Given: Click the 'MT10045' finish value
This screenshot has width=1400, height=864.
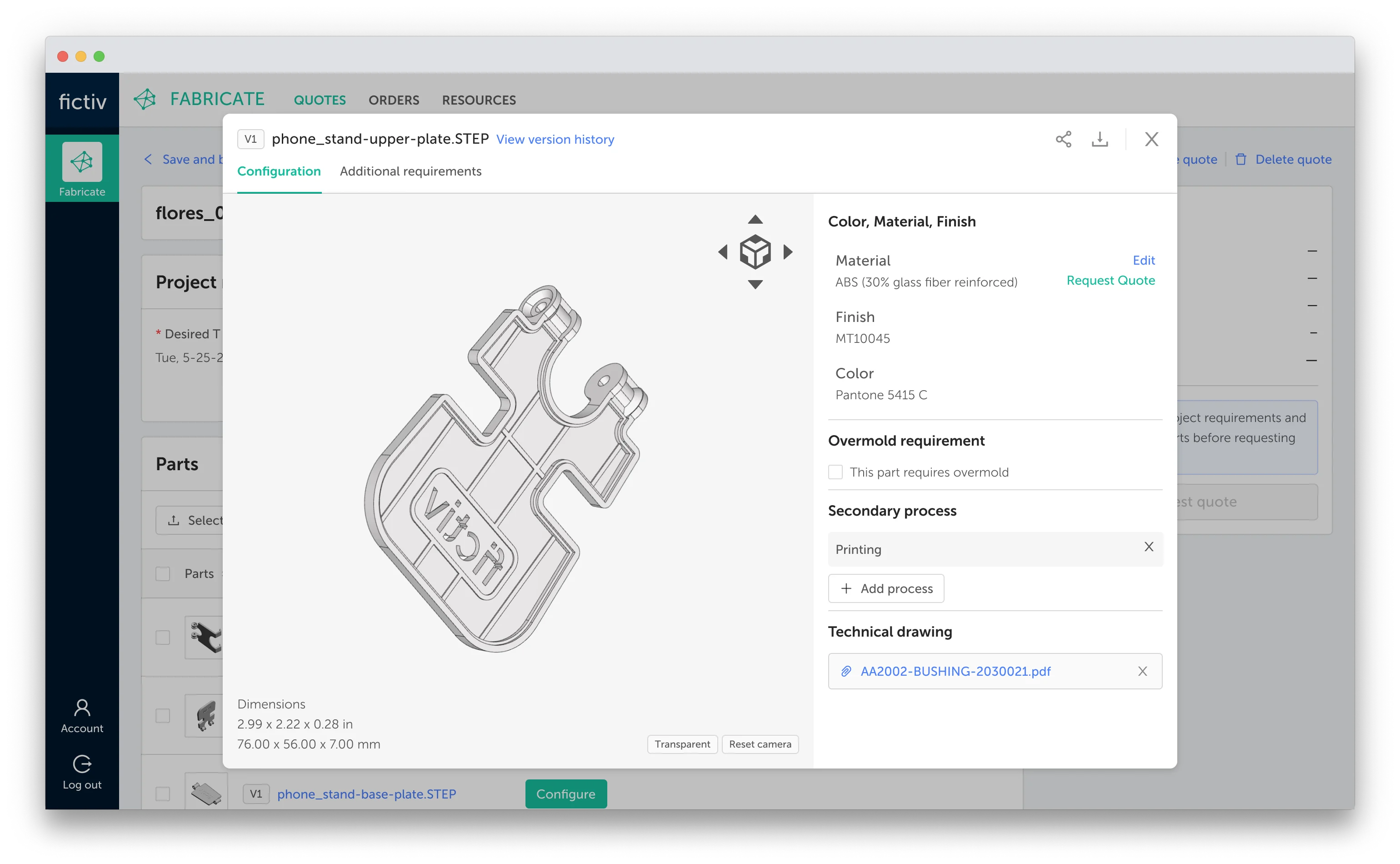Looking at the screenshot, I should click(x=863, y=338).
